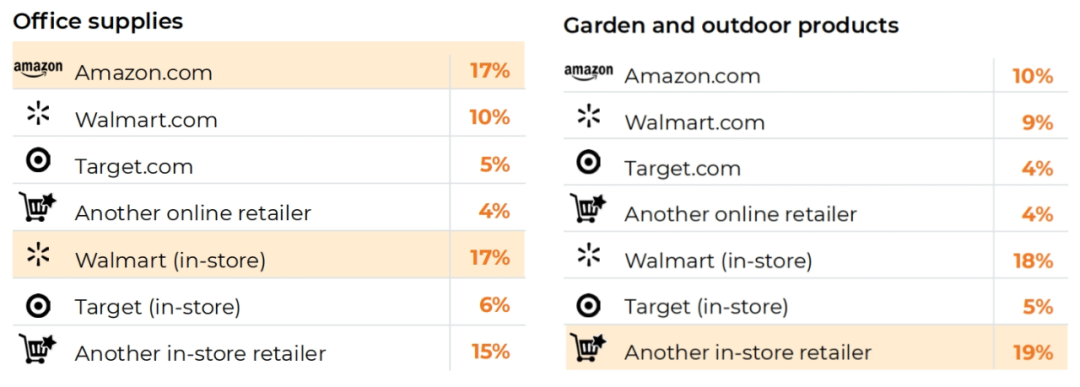Screen dimensions: 1080x387
Task: Click the Target bullseye icon beside Target.com in Garden section
Action: pyautogui.click(x=588, y=163)
